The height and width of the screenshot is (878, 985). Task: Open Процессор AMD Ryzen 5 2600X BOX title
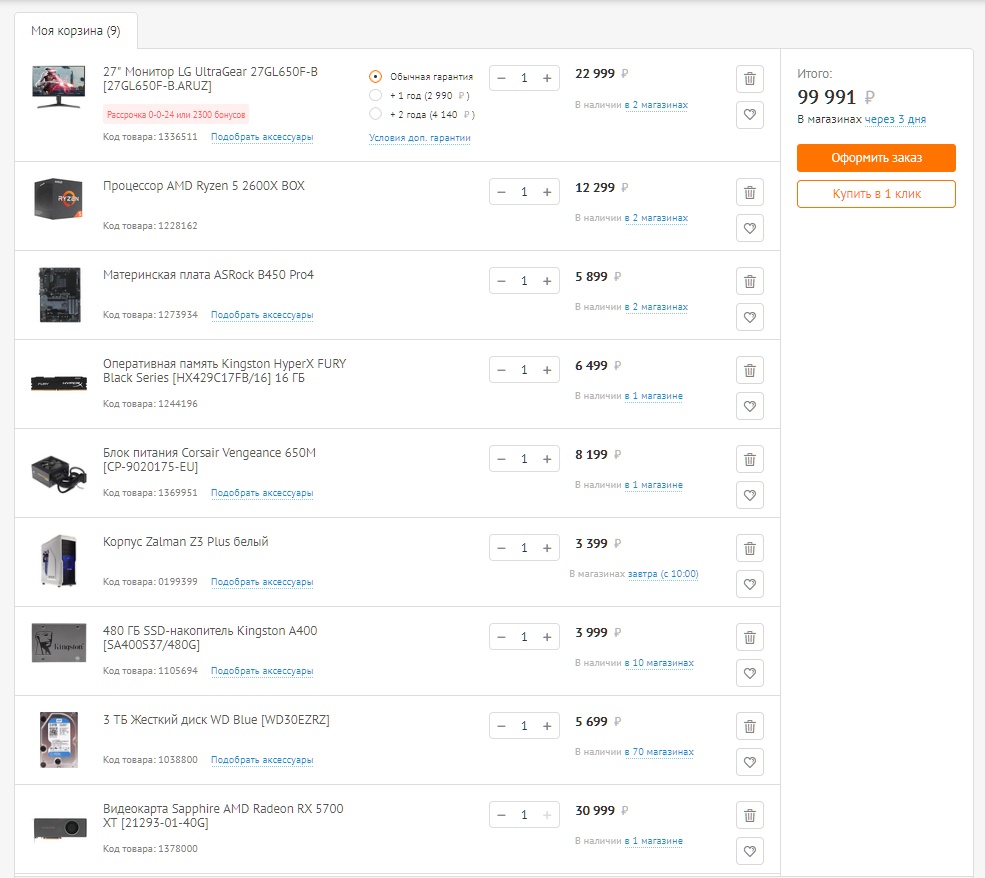[204, 186]
